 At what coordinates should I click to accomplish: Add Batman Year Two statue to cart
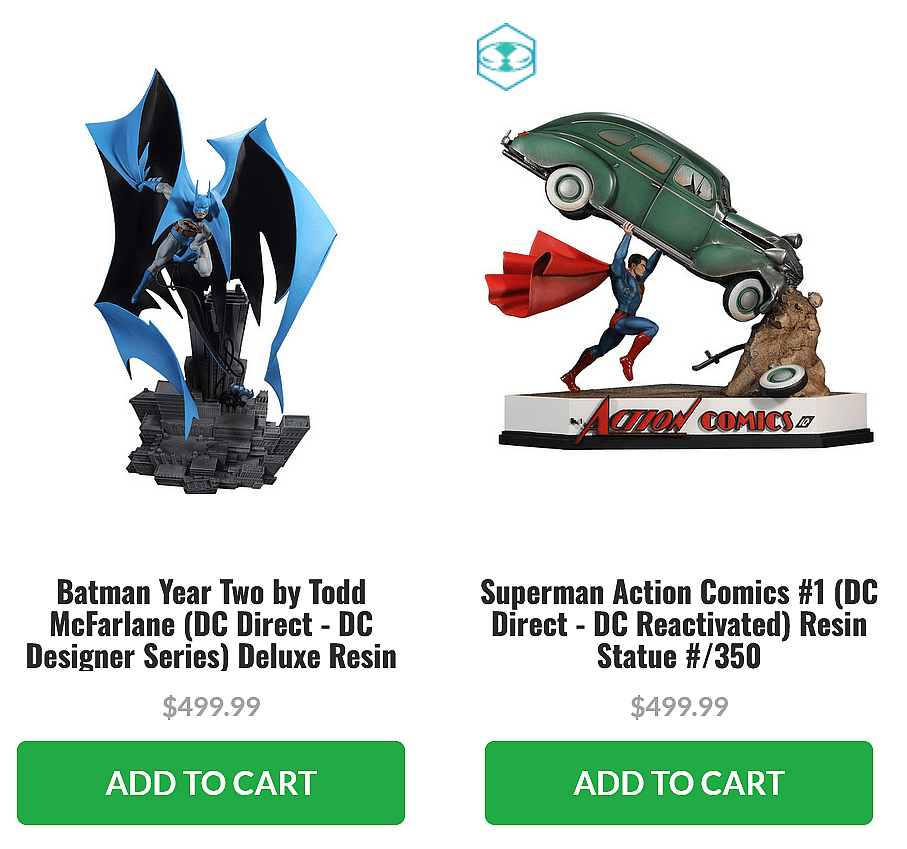click(211, 782)
